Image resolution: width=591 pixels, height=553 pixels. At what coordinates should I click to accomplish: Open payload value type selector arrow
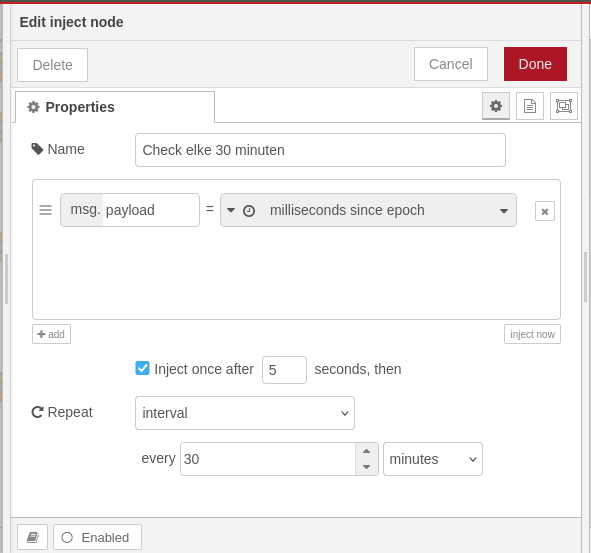231,210
